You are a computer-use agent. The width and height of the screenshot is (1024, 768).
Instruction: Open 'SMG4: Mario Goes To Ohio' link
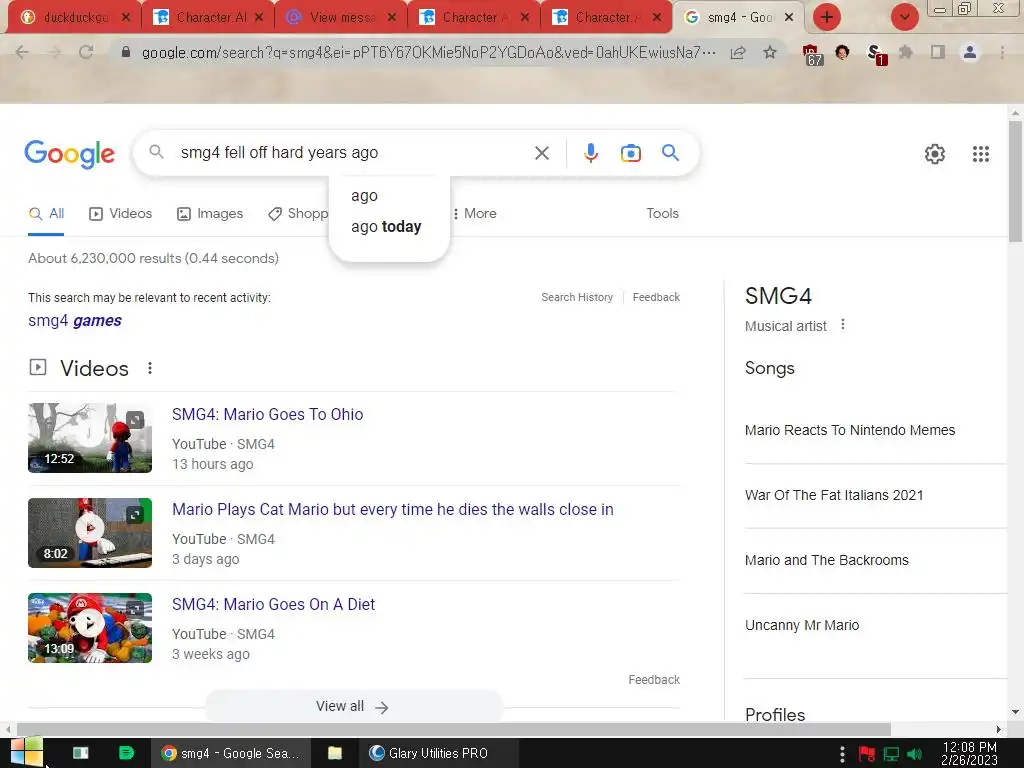[268, 415]
